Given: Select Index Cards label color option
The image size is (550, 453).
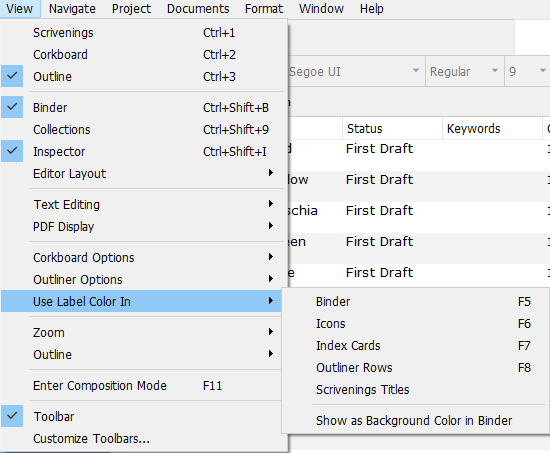Looking at the screenshot, I should coord(416,346).
